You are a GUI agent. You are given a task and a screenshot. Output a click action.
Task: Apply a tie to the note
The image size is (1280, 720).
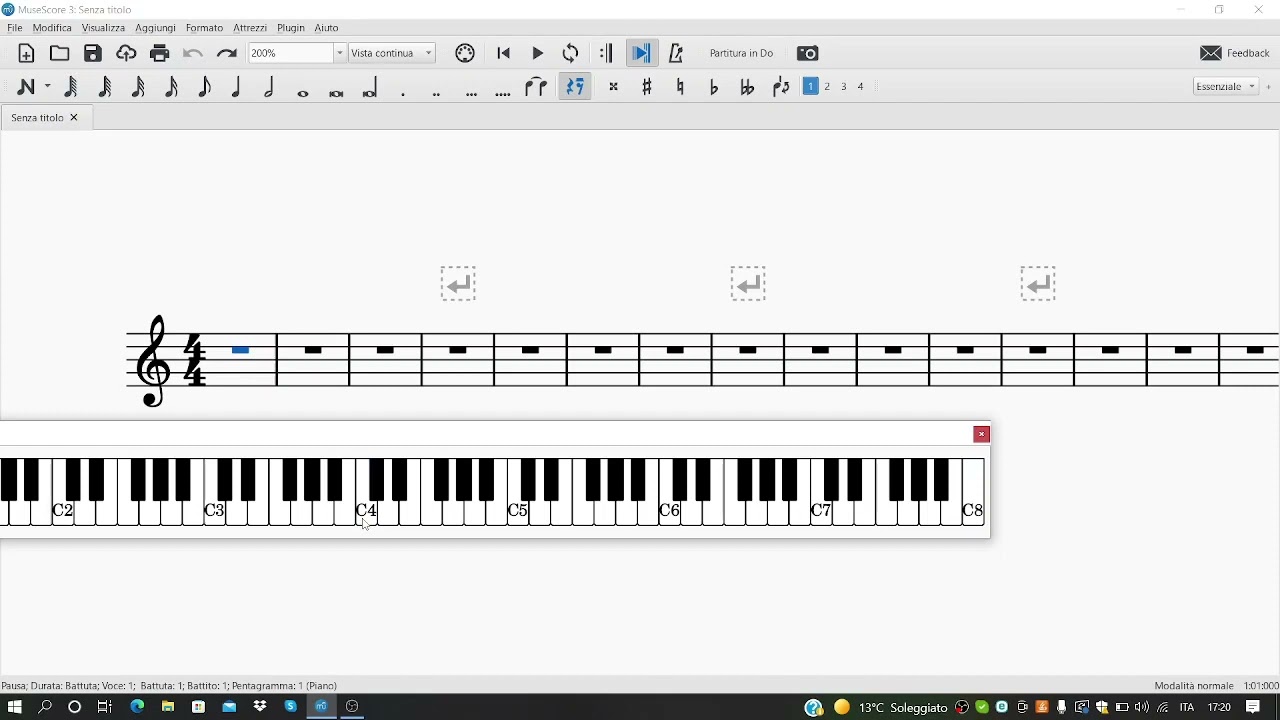538,88
